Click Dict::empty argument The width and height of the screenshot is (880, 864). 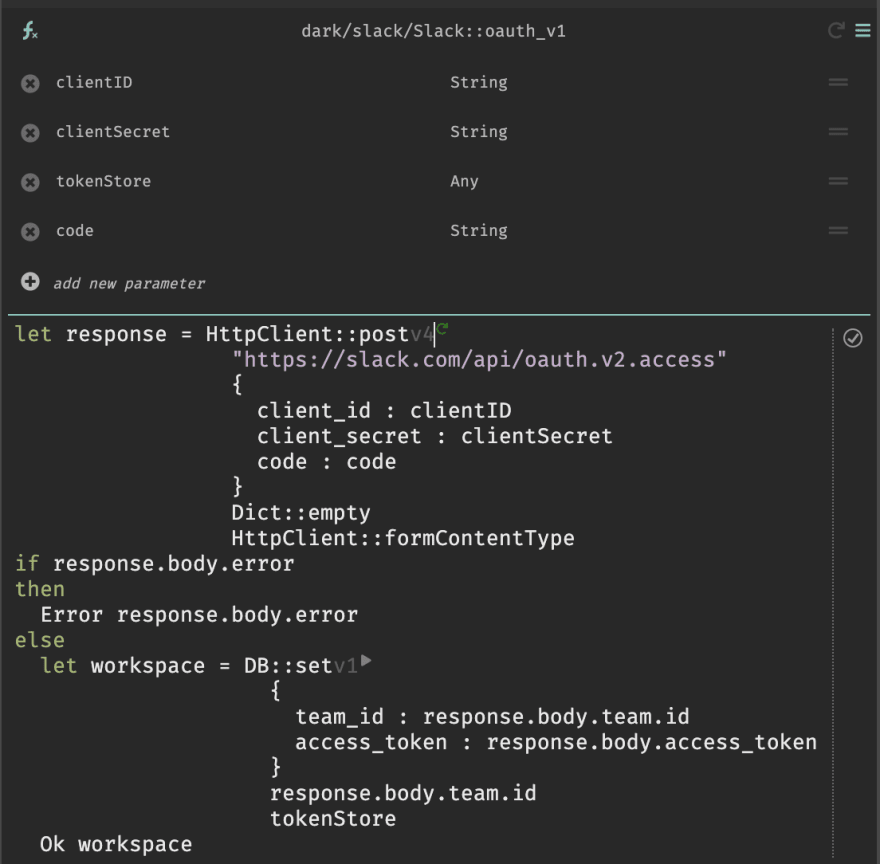[x=301, y=513]
